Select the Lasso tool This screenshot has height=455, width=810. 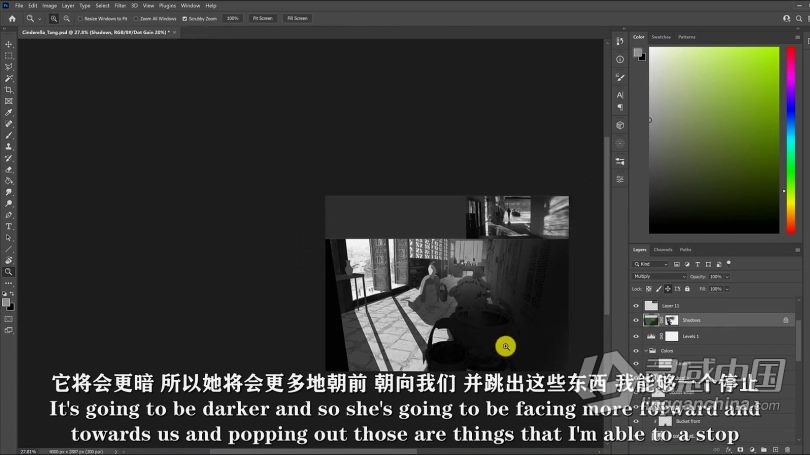point(9,67)
